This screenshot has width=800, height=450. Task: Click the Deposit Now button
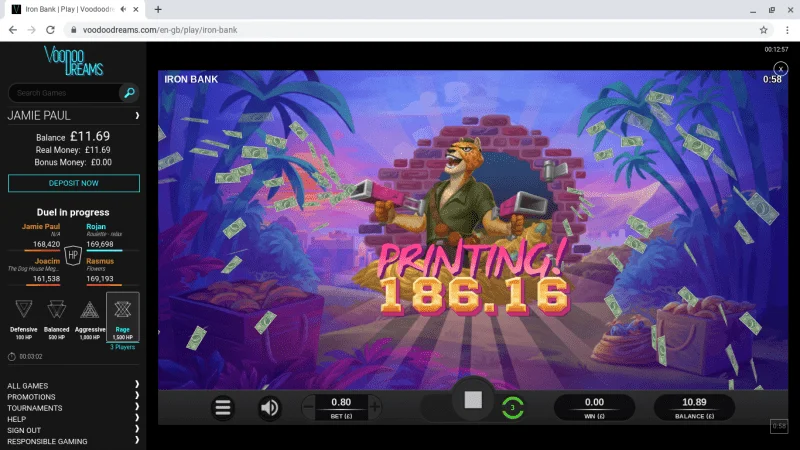74,183
